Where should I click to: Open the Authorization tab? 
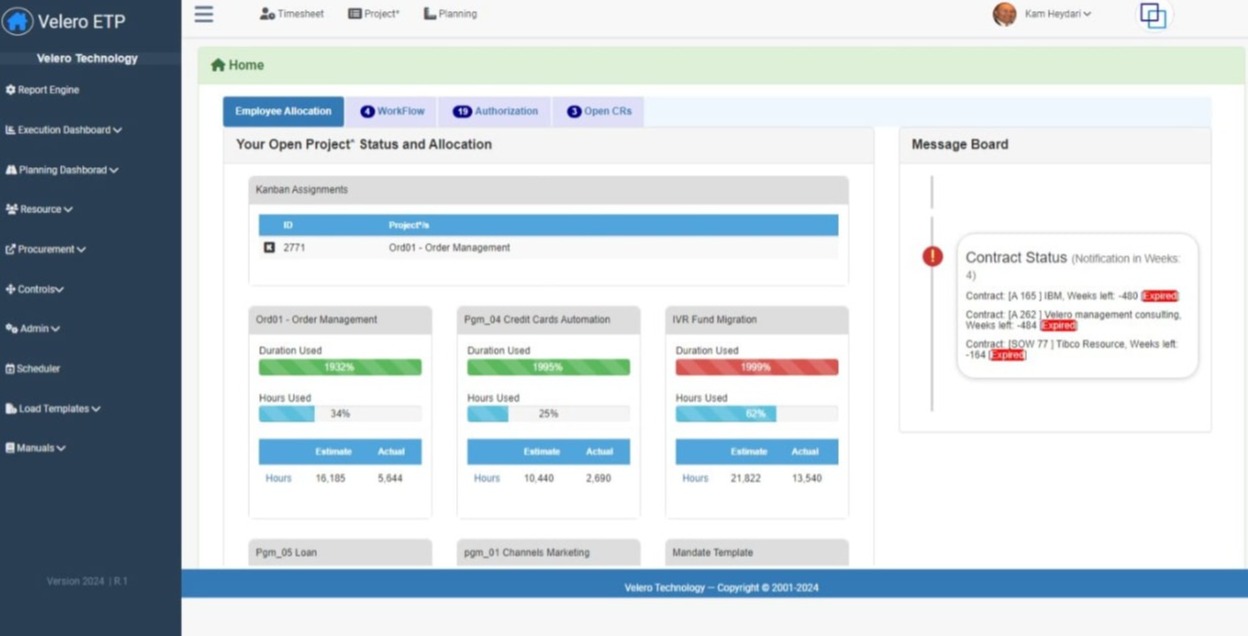(495, 112)
